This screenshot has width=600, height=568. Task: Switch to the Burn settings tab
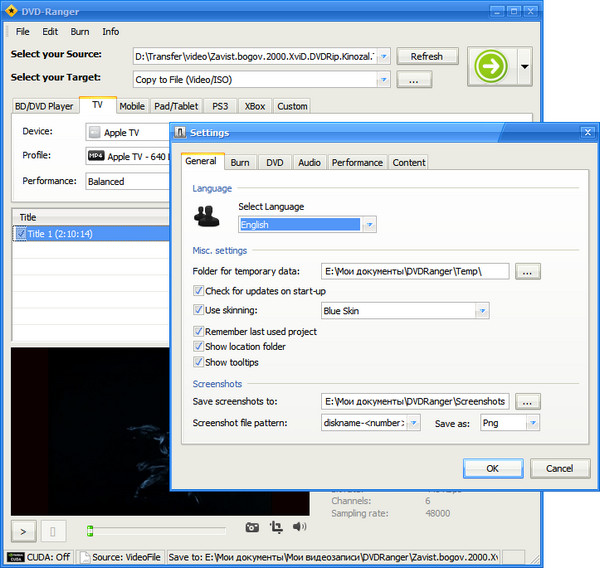click(240, 162)
